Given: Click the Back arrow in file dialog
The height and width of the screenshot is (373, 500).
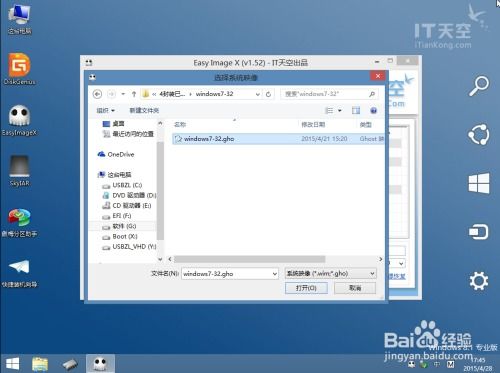Looking at the screenshot, I should (x=97, y=94).
